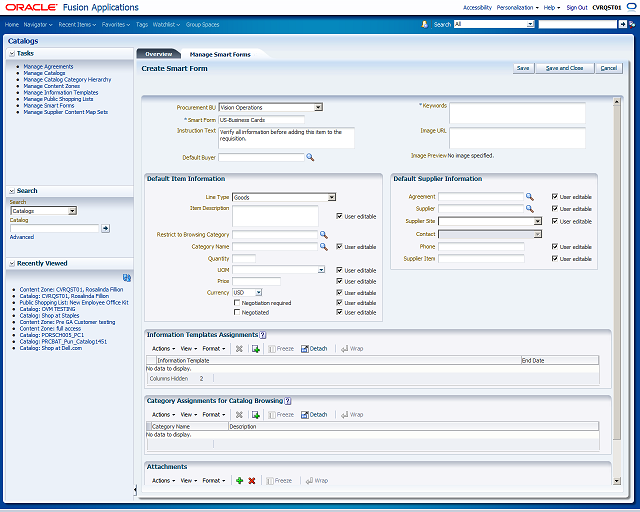This screenshot has width=640, height=512.
Task: Click the Freeze button in Attachments toolbar
Action: 279,481
